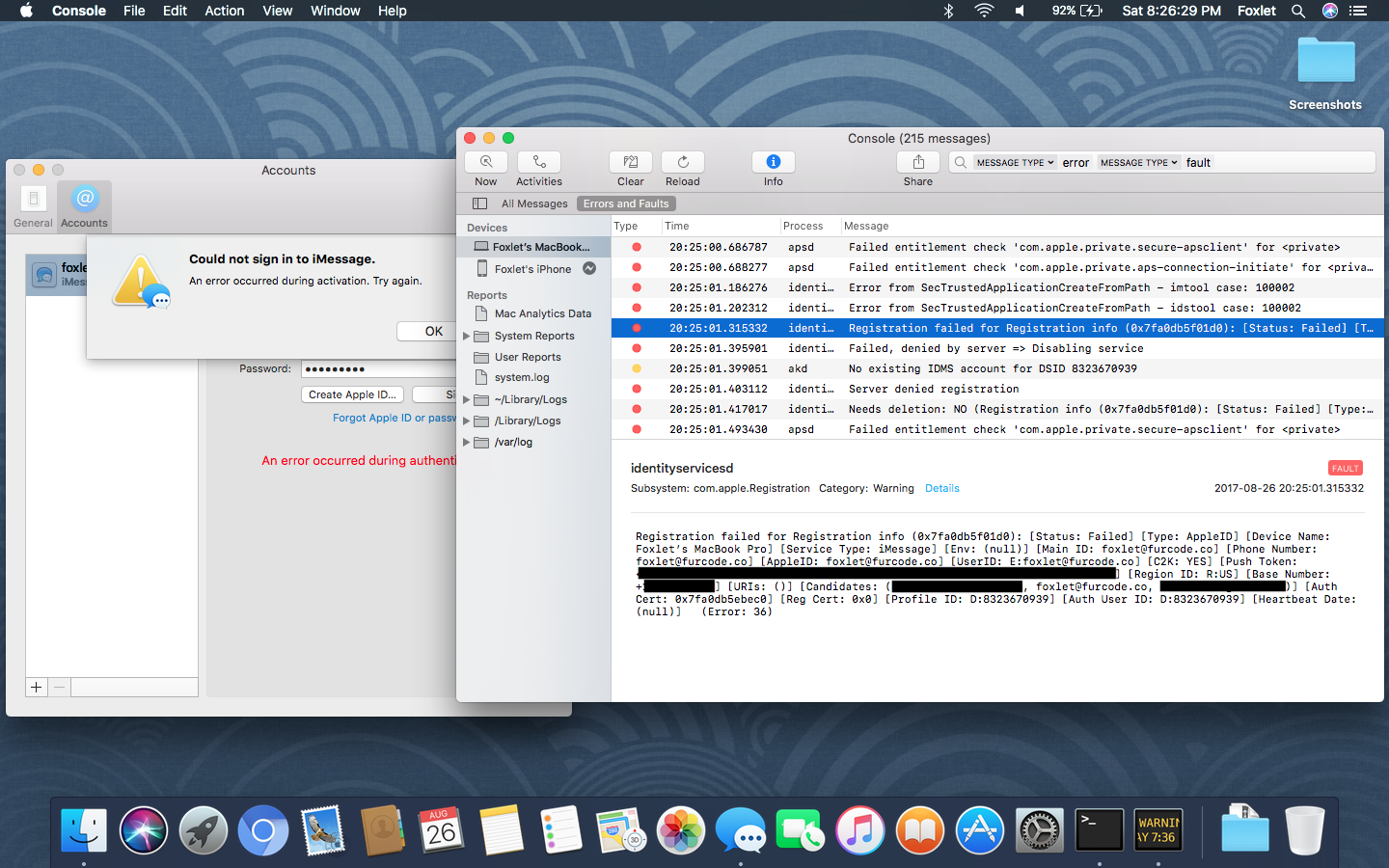Select the Errors and Faults filter
This screenshot has height=868, width=1389.
pyautogui.click(x=626, y=203)
